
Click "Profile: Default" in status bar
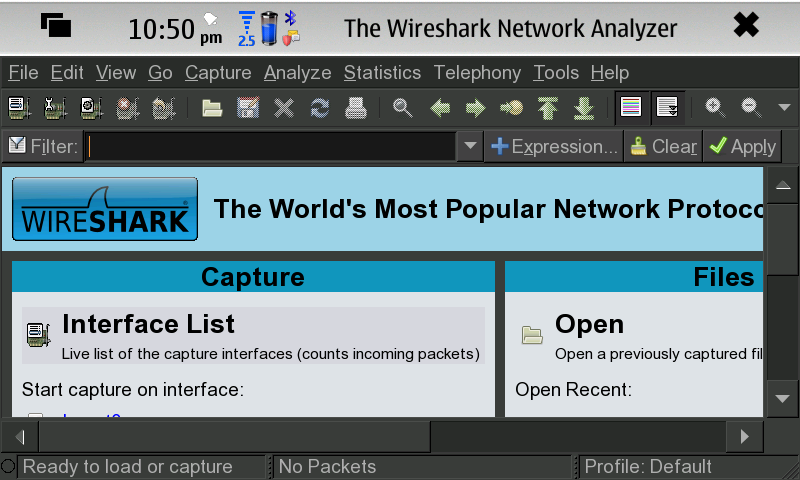pos(647,466)
